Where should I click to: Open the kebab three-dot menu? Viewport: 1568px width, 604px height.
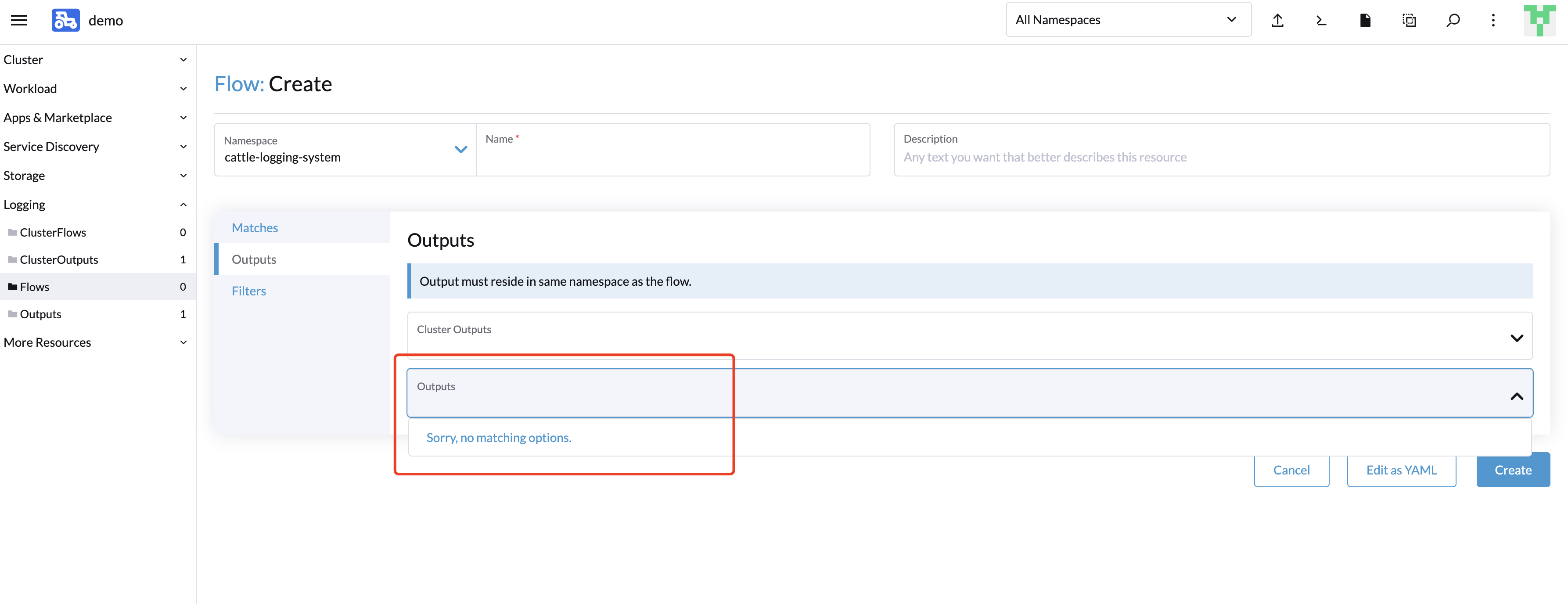click(x=1493, y=20)
